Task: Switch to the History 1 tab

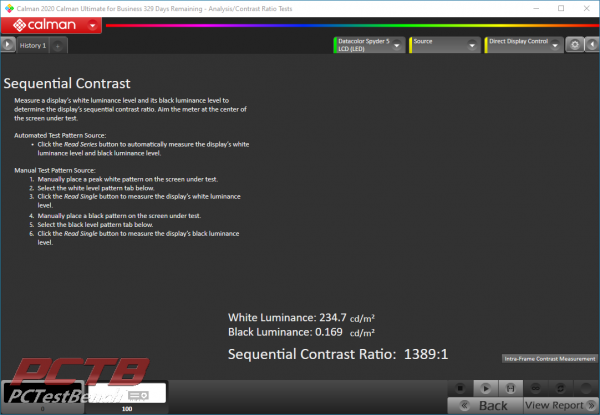Action: 33,46
